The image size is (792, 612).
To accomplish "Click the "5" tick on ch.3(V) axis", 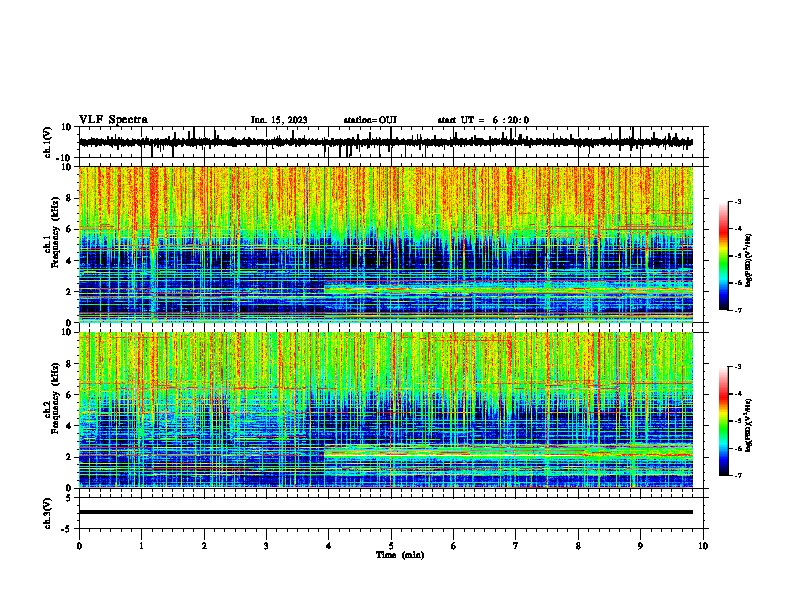I will click(x=69, y=498).
